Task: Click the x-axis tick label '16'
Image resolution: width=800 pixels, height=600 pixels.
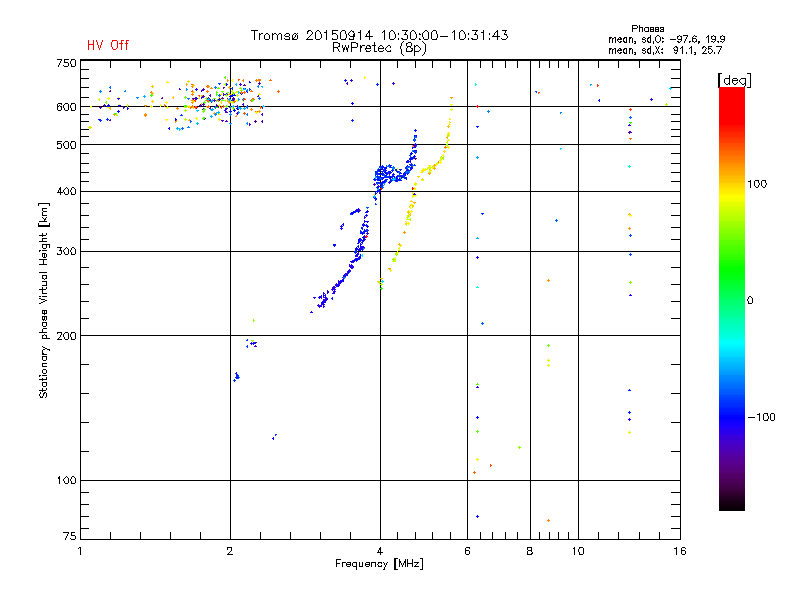Action: (680, 551)
